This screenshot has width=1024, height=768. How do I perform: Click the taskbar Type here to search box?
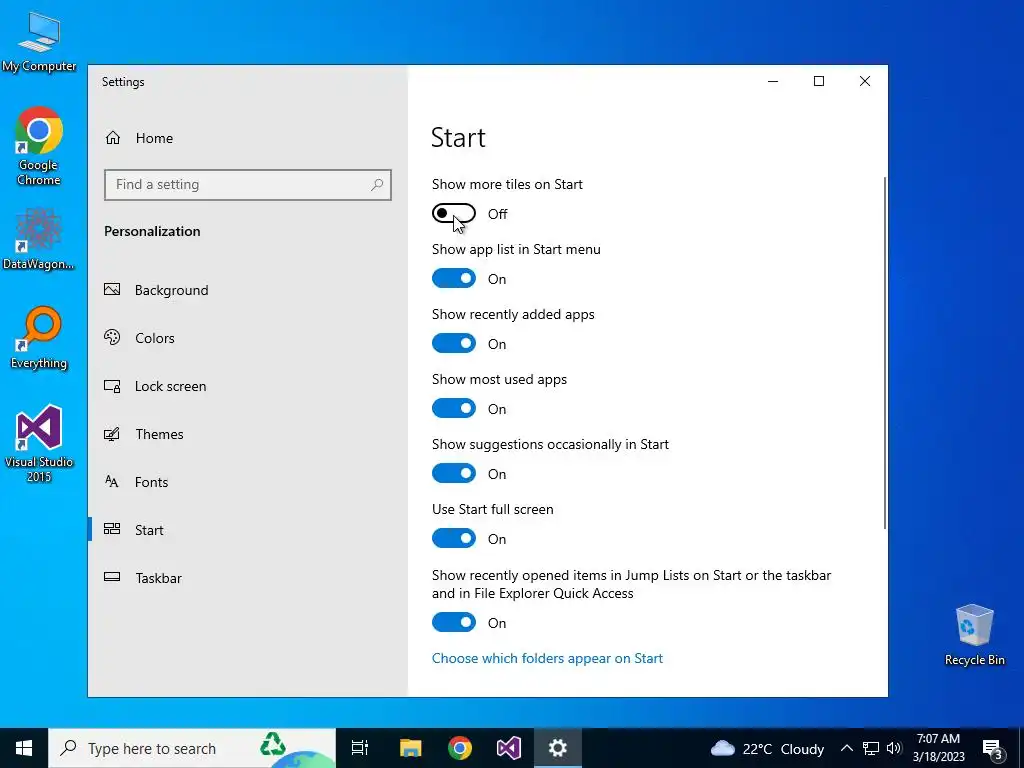(x=192, y=748)
